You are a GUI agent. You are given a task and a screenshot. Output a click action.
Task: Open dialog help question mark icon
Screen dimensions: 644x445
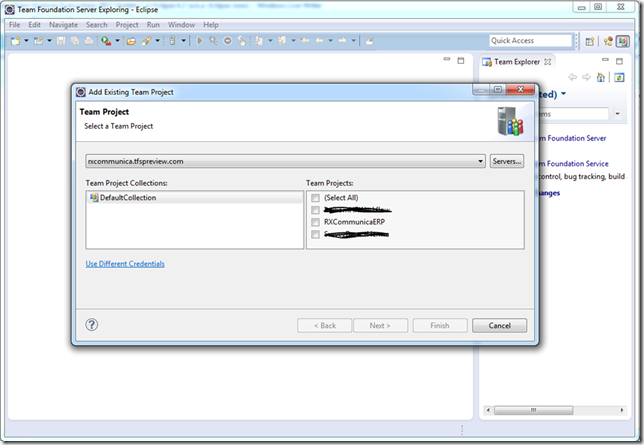click(92, 325)
